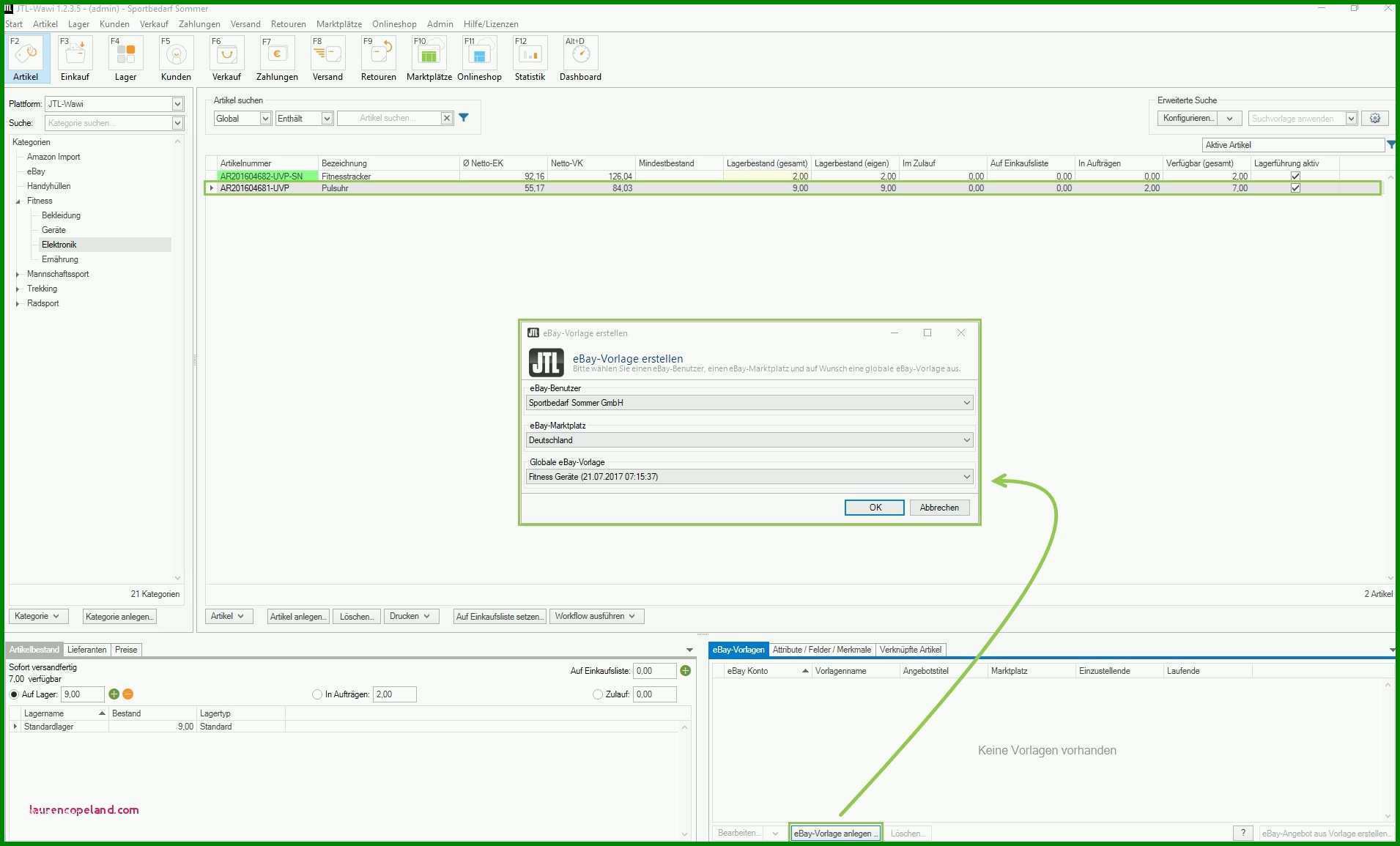
Task: Click the Artikel anlegen button
Action: click(x=298, y=617)
